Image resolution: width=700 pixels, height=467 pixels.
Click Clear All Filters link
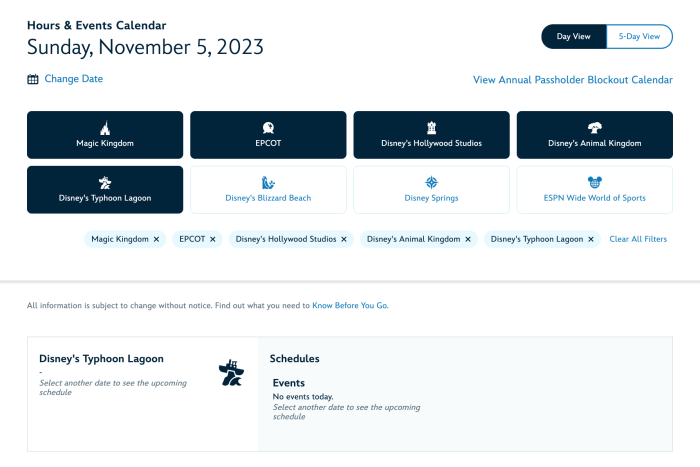click(x=638, y=240)
